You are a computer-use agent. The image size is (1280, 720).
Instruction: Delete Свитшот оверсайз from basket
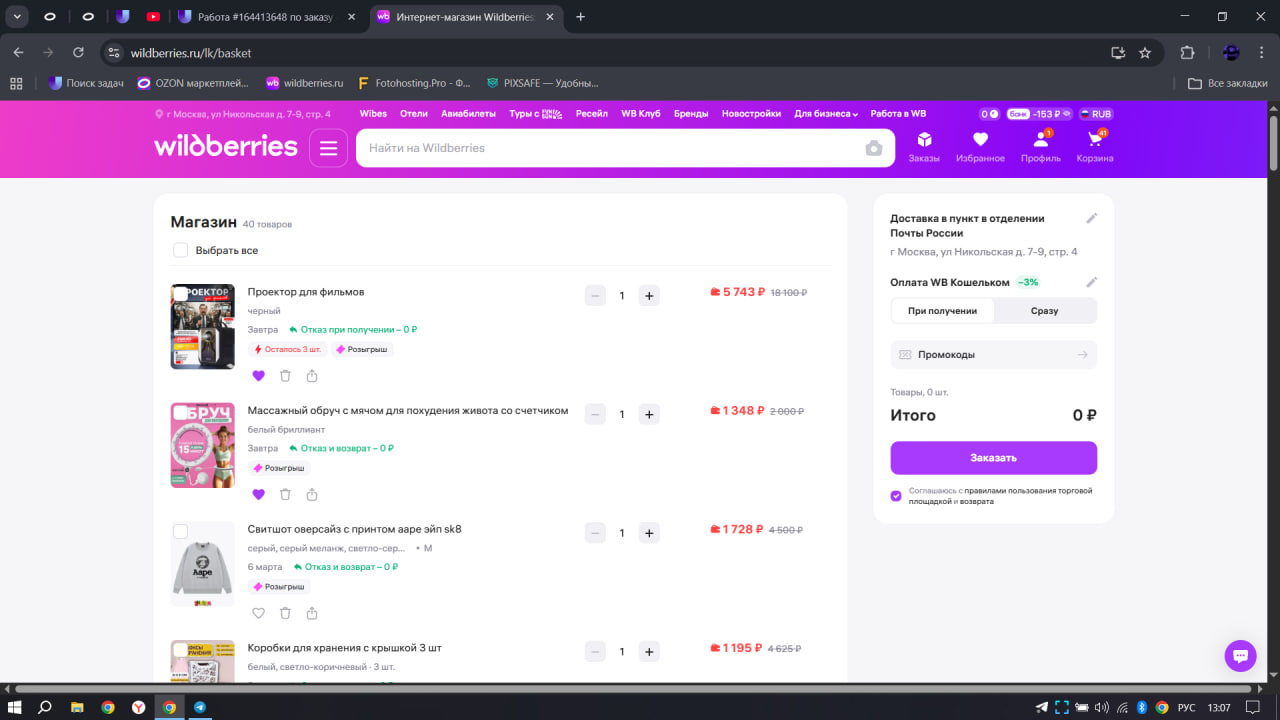click(285, 613)
